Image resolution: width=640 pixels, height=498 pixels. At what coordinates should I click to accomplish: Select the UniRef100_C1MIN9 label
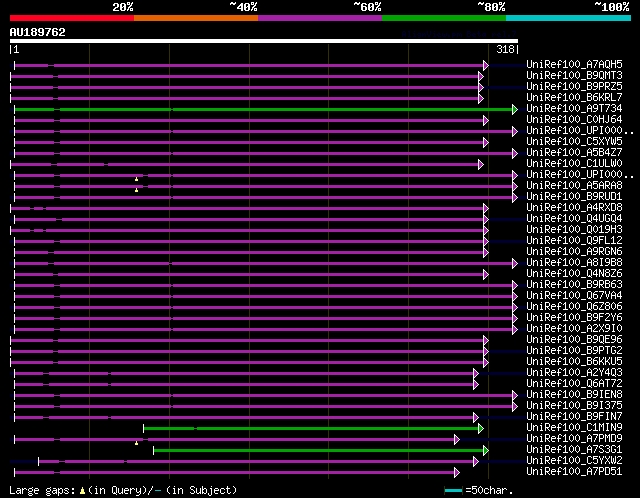coord(574,428)
